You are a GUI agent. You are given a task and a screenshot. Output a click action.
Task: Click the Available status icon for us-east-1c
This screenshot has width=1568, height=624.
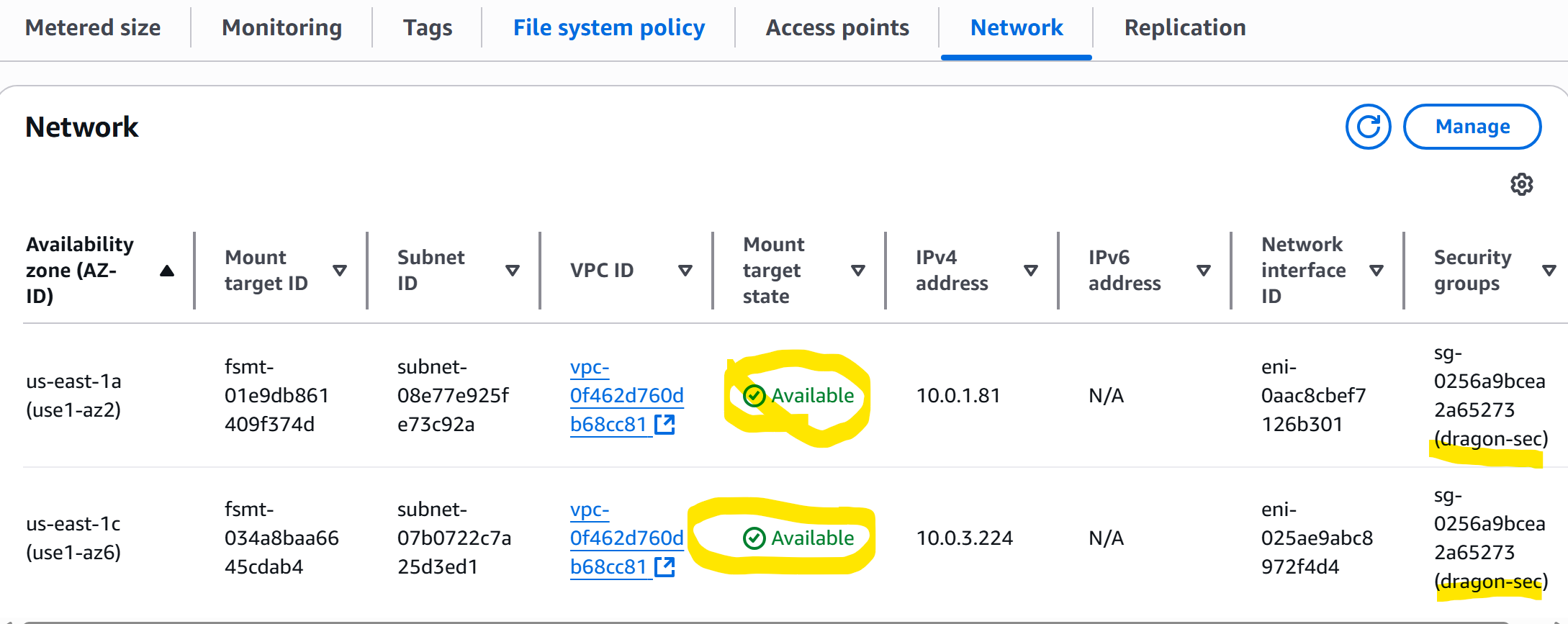click(754, 538)
